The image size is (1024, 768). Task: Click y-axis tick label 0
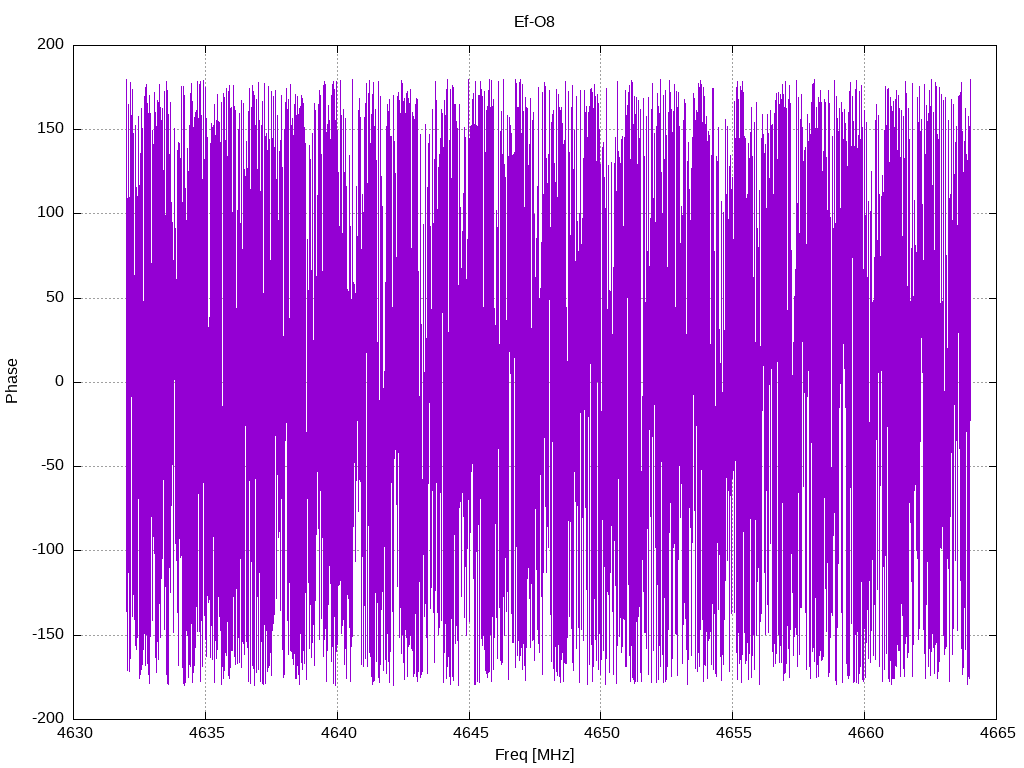59,381
